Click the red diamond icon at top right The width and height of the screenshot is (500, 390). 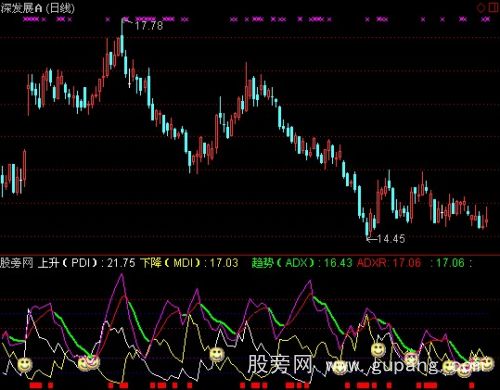pos(481,8)
